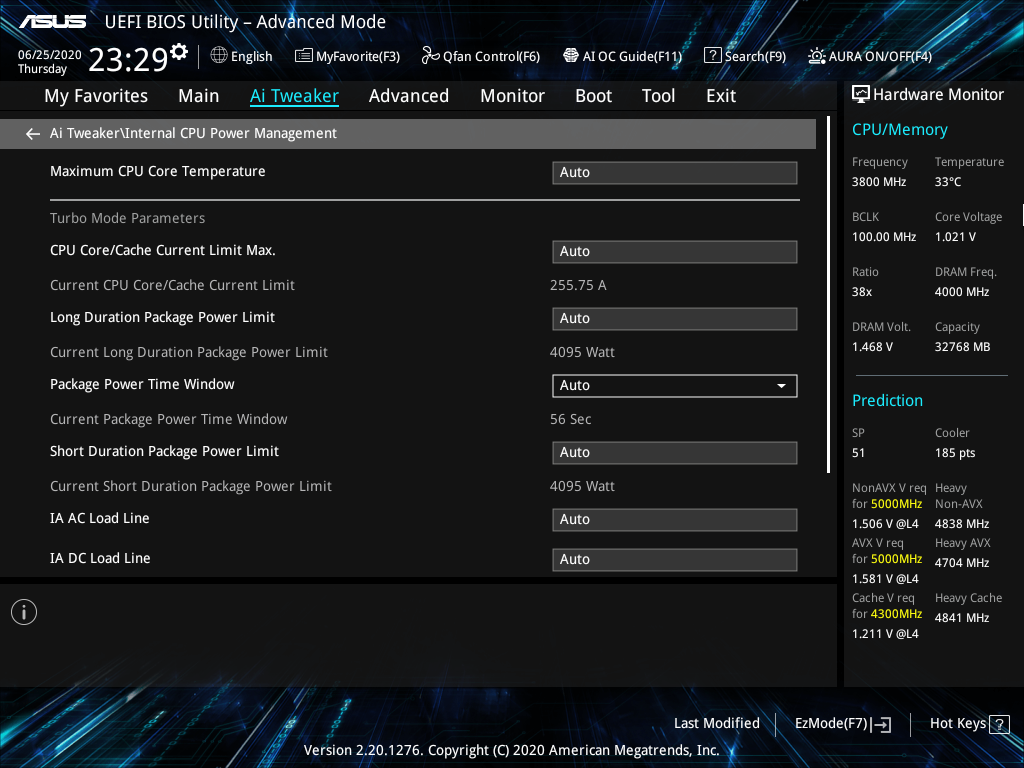
Task: Click the 23:29 clock display
Action: [128, 59]
